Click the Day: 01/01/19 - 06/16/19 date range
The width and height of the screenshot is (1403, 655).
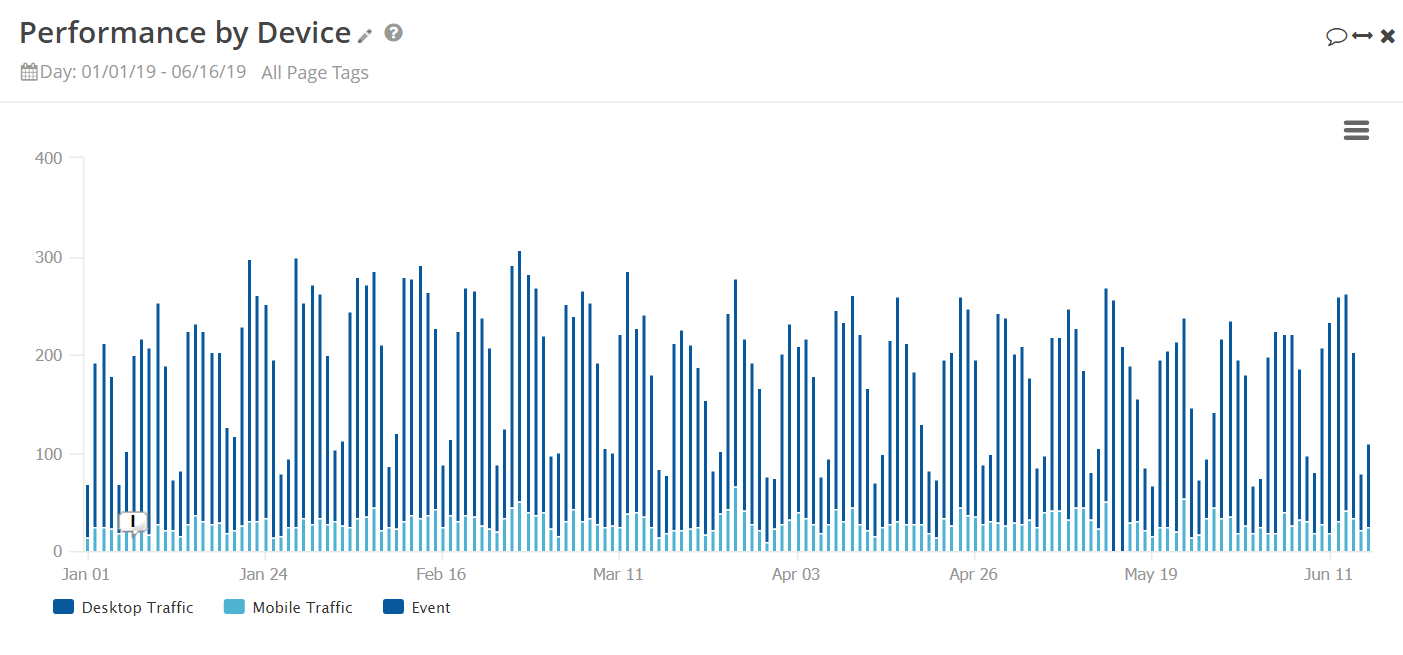[143, 72]
